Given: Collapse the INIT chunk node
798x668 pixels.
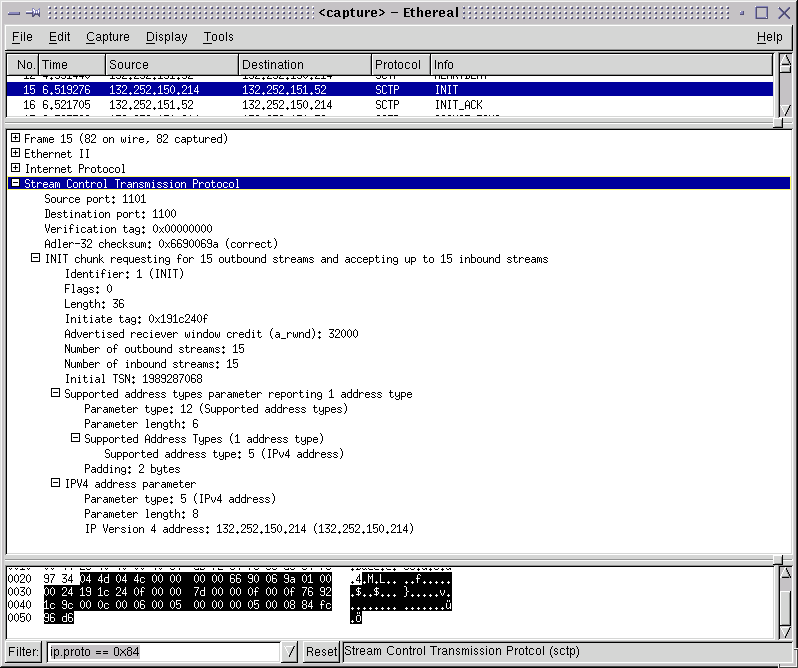Looking at the screenshot, I should [x=35, y=259].
